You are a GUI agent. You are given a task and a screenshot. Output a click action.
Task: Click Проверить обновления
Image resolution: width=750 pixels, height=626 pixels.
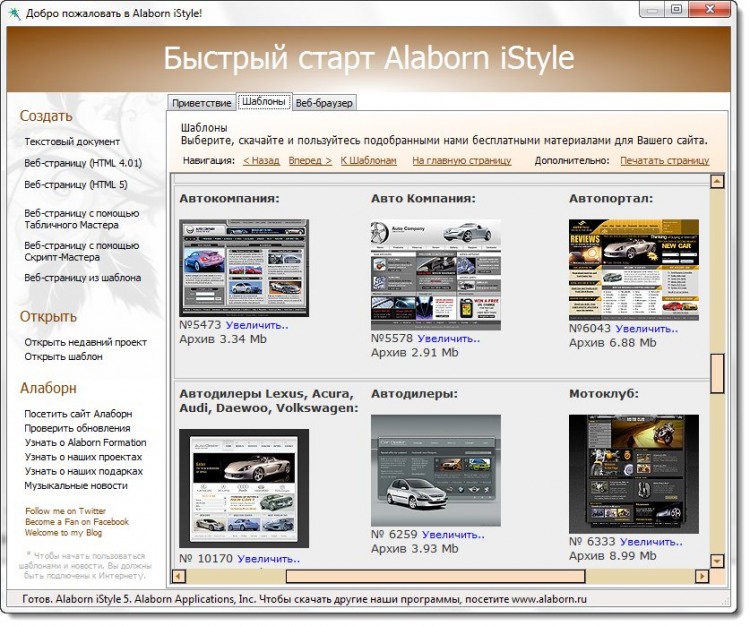click(x=77, y=428)
